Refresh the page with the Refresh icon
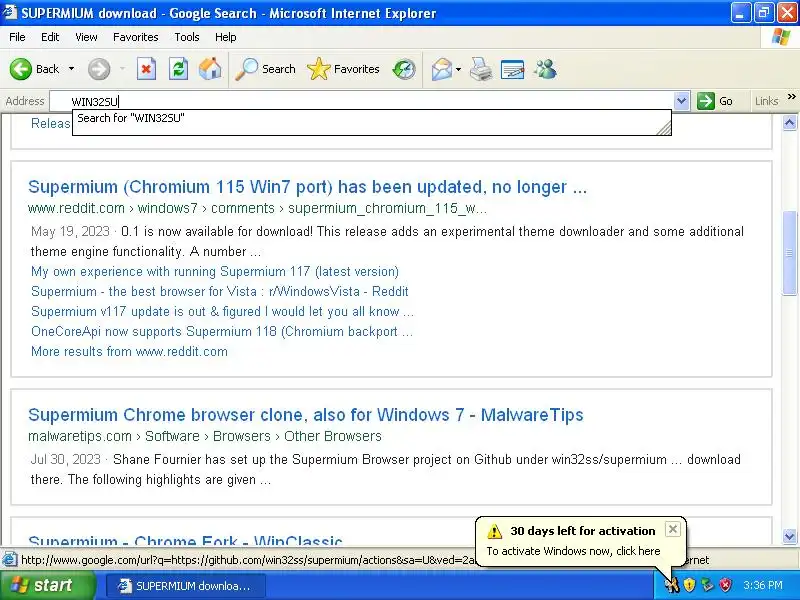Image resolution: width=800 pixels, height=600 pixels. [x=178, y=69]
